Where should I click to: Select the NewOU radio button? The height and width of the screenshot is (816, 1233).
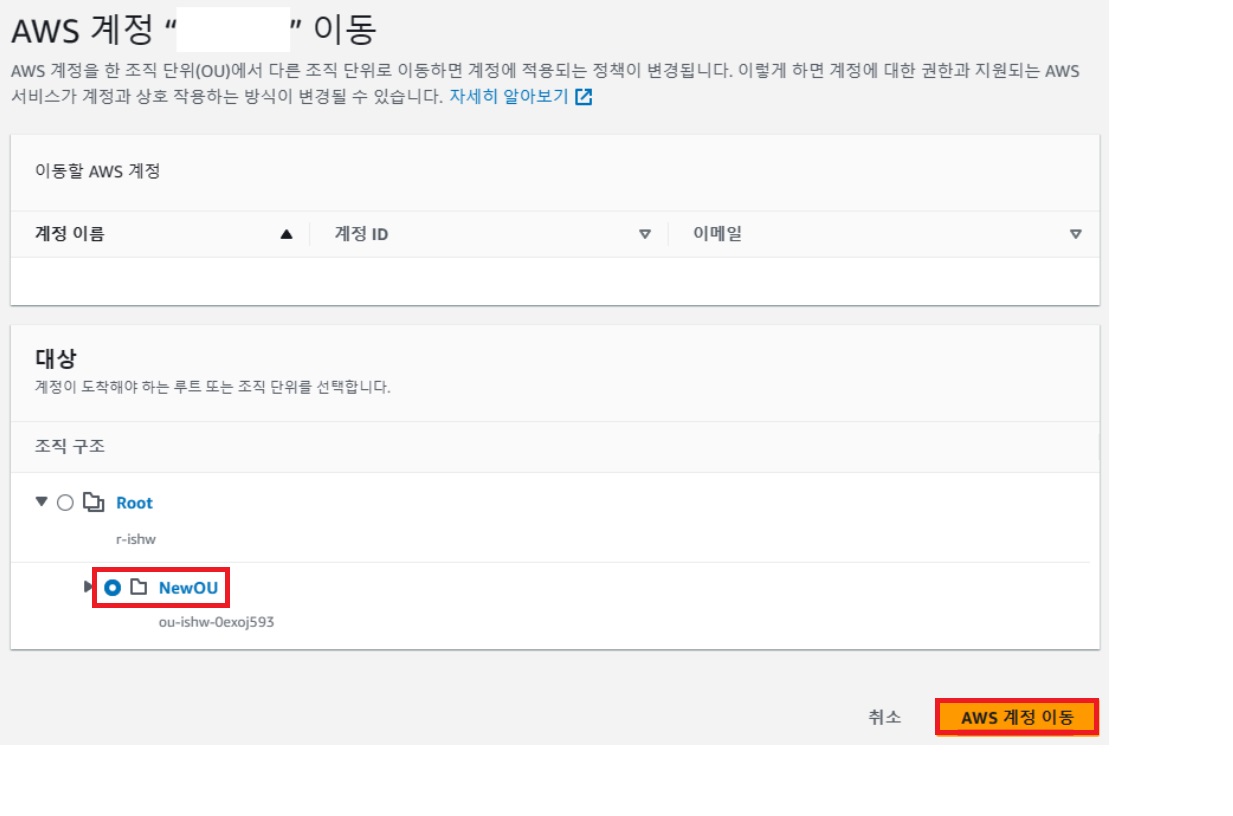click(x=113, y=588)
